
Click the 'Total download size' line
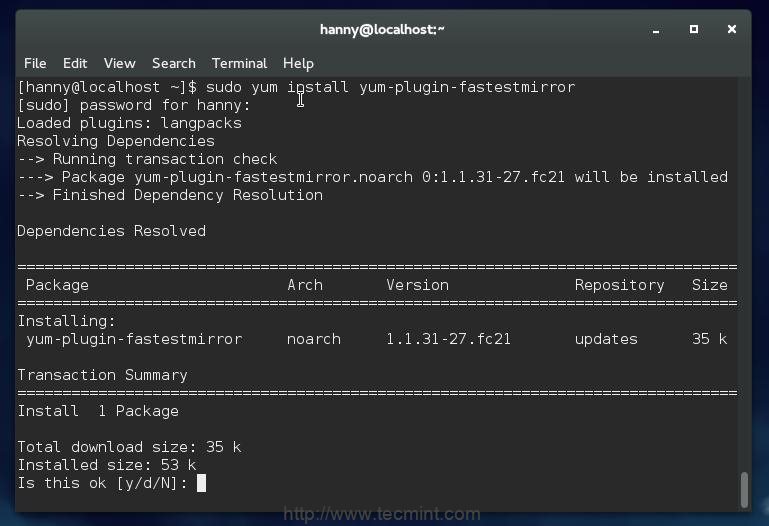tap(129, 447)
